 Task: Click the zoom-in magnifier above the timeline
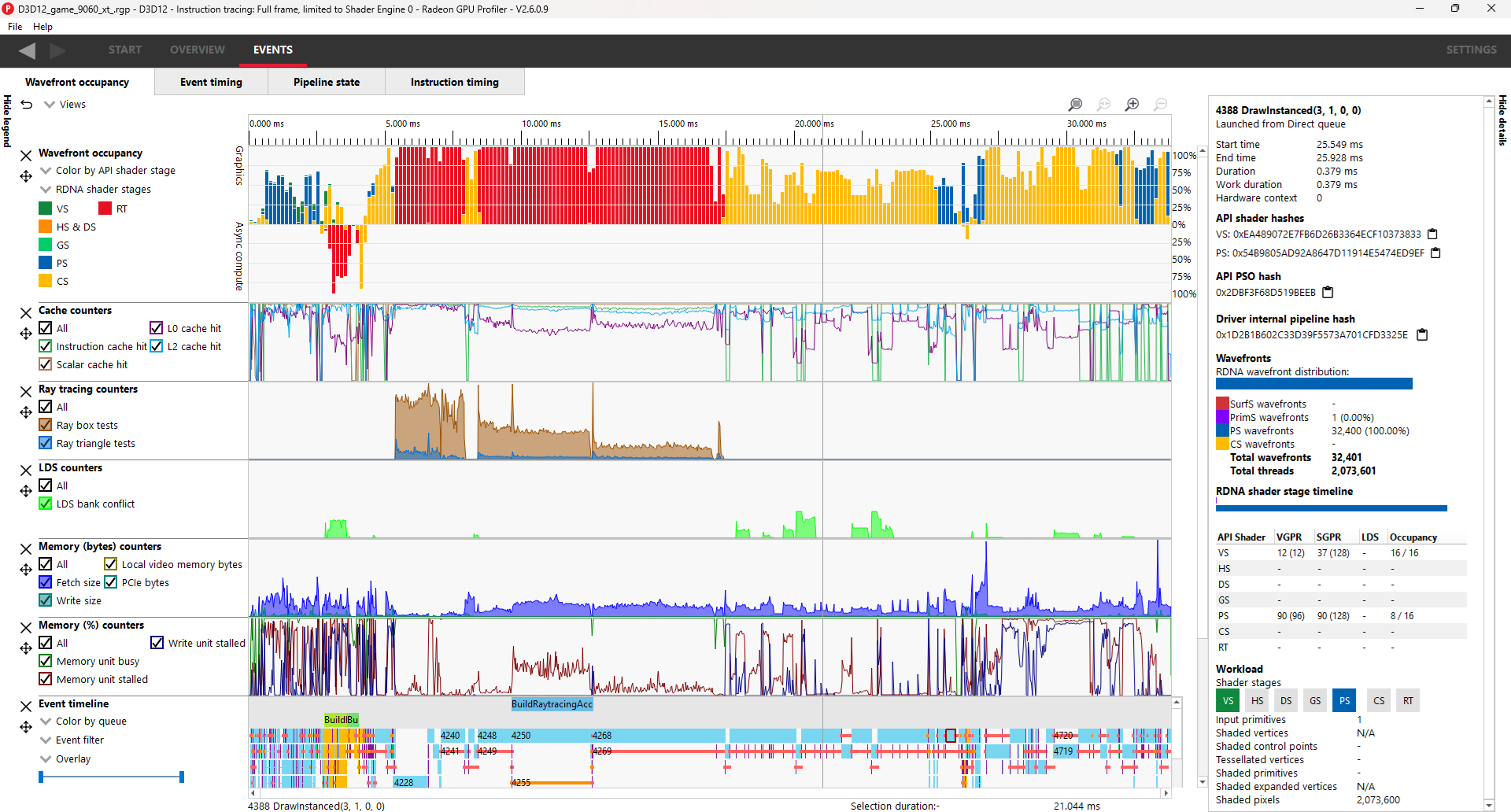pos(1132,105)
